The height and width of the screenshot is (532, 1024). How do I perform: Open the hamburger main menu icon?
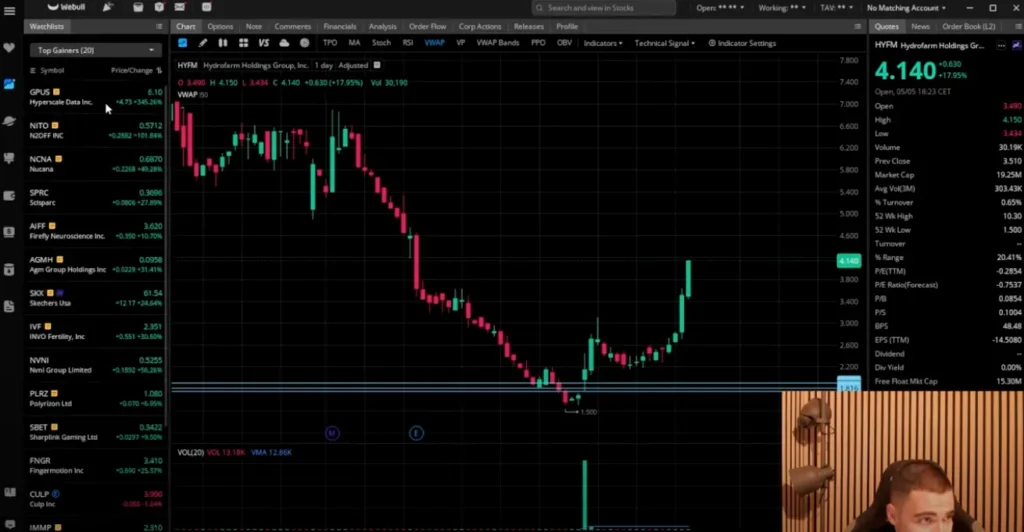pos(9,11)
